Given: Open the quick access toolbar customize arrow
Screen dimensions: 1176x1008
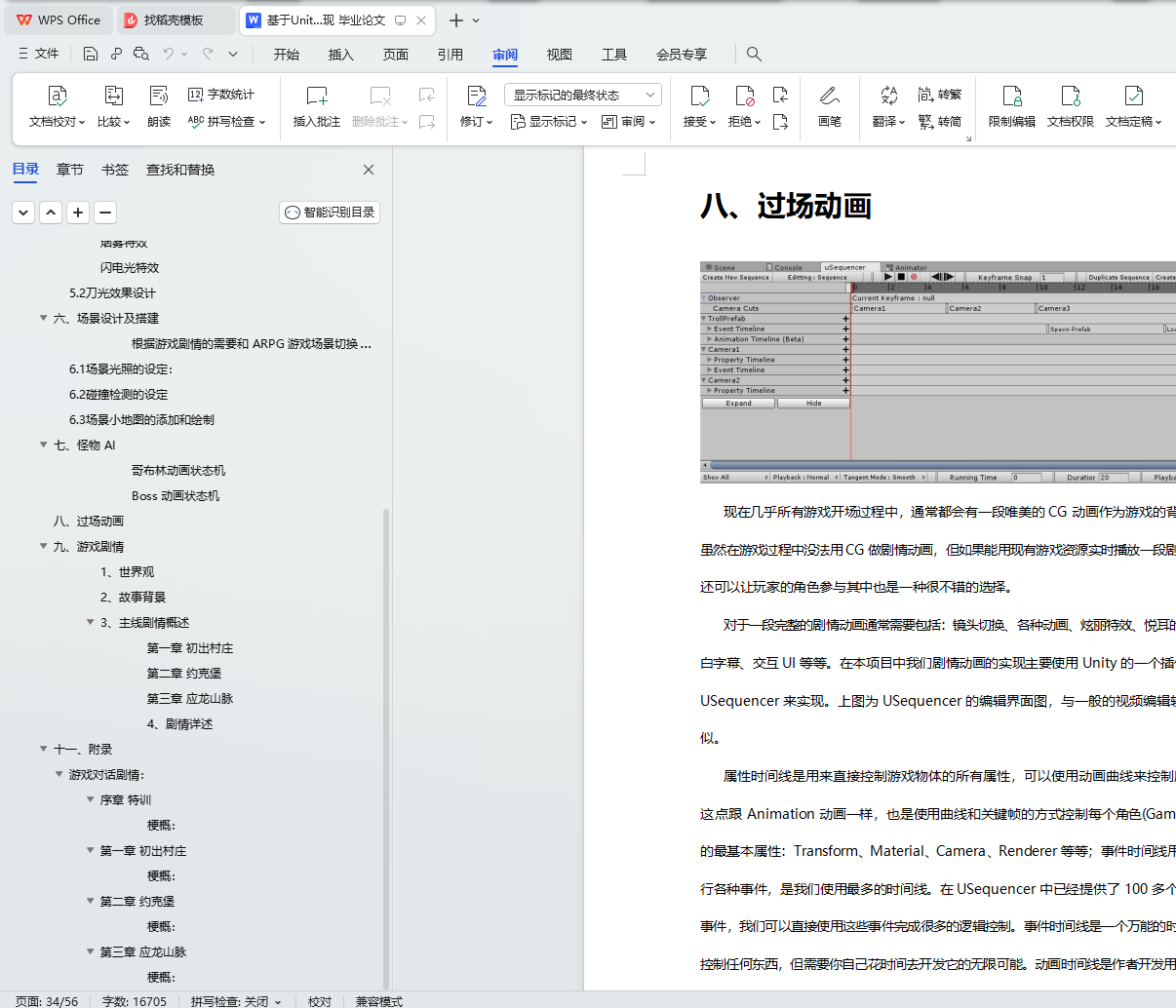Looking at the screenshot, I should tap(233, 54).
